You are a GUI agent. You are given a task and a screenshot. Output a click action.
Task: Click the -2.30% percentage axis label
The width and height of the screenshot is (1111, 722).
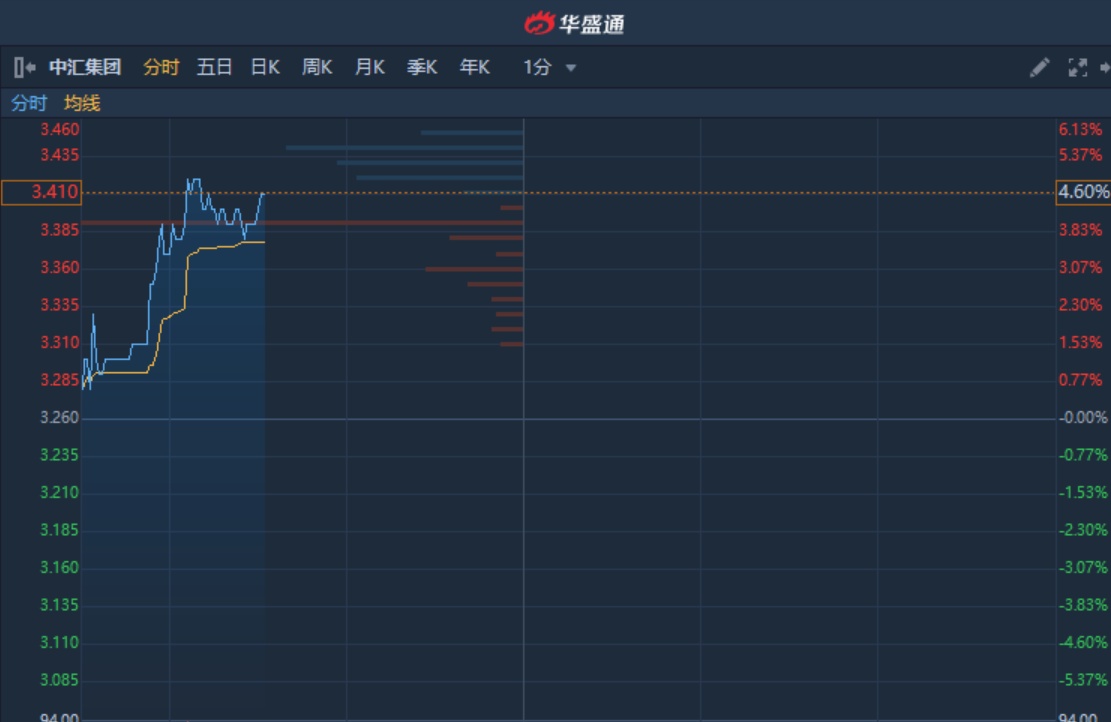[x=1083, y=530]
